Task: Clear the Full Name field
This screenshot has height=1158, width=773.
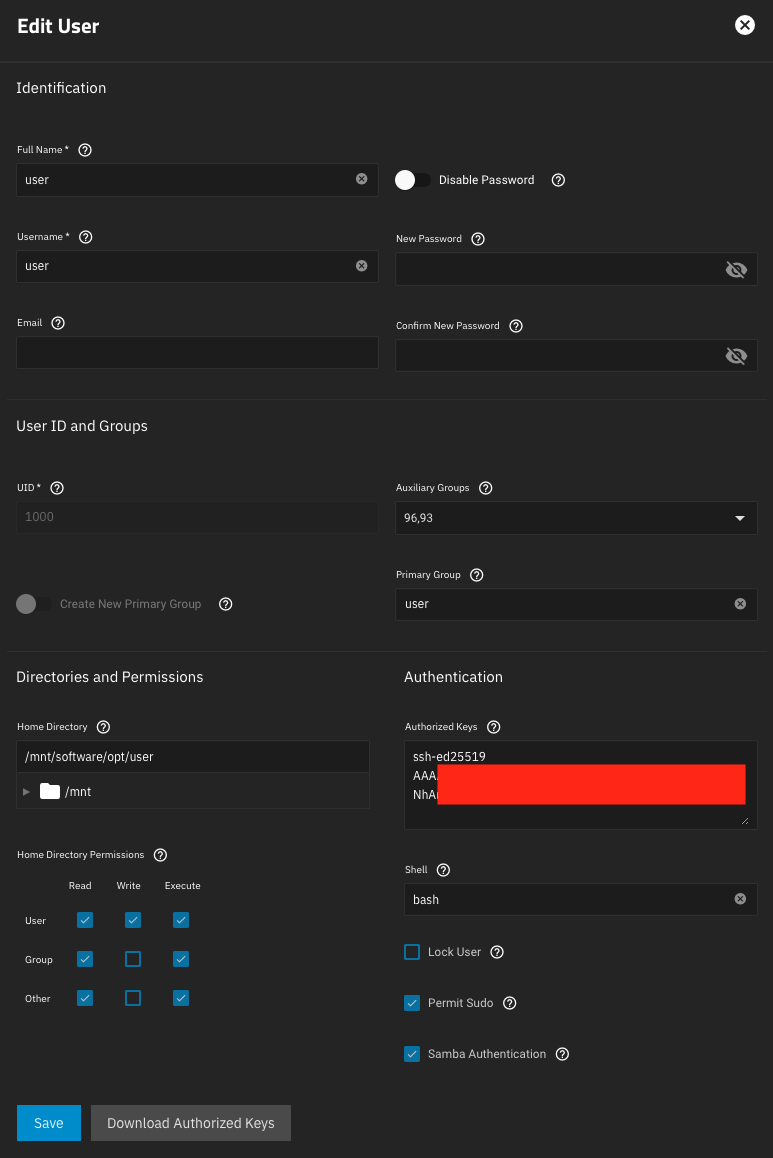Action: pos(362,180)
